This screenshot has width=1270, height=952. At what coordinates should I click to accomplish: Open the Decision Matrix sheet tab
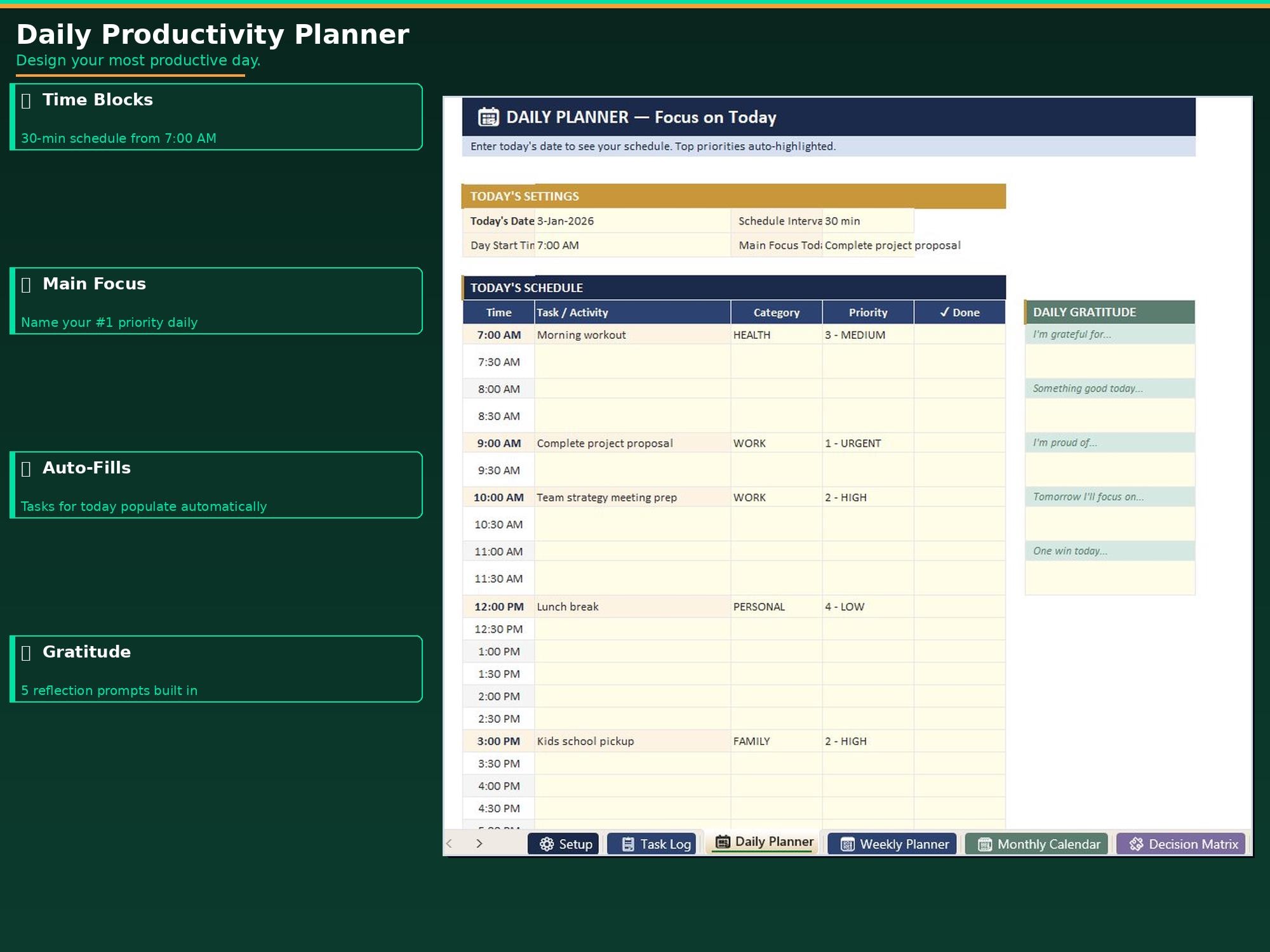point(1182,844)
